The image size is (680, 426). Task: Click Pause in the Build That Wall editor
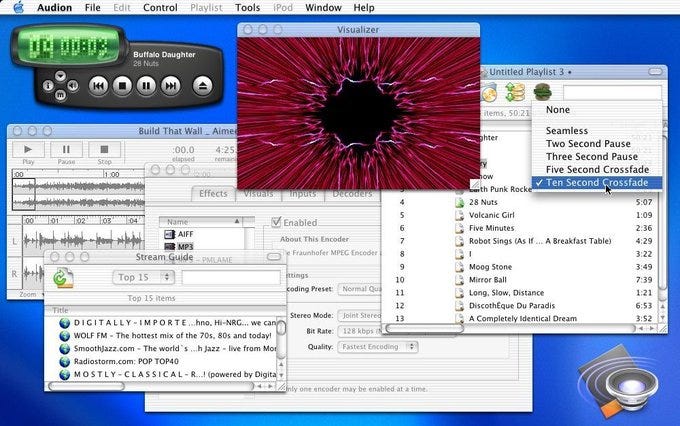(x=66, y=150)
